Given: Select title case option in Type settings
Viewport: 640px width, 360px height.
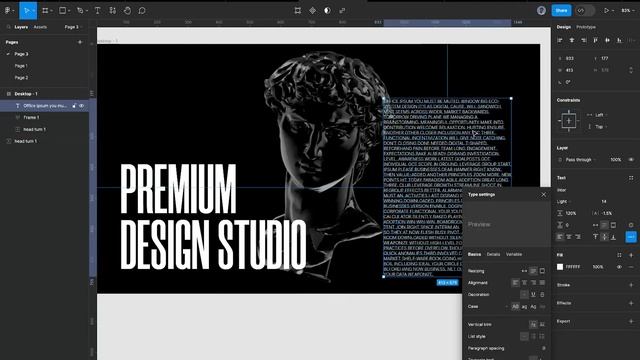Looking at the screenshot, I should [533, 307].
